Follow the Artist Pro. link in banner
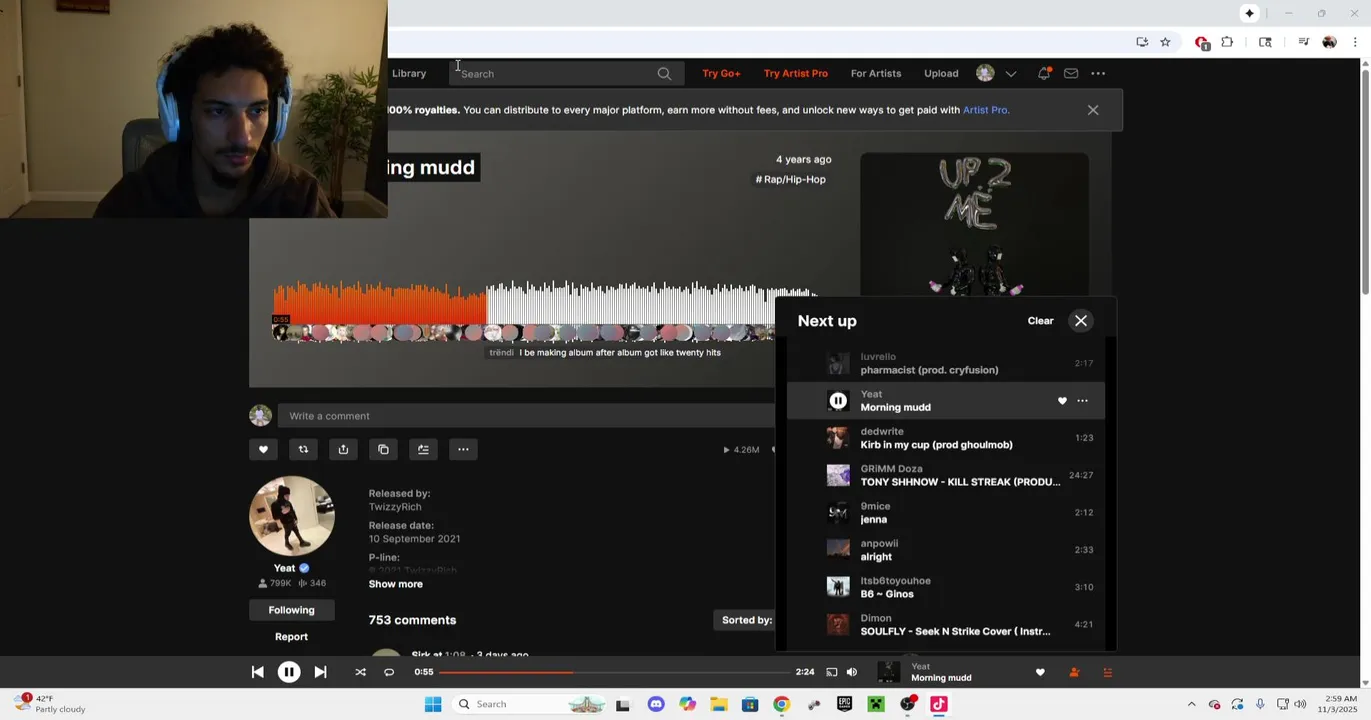Image resolution: width=1371 pixels, height=720 pixels. pyautogui.click(x=986, y=110)
